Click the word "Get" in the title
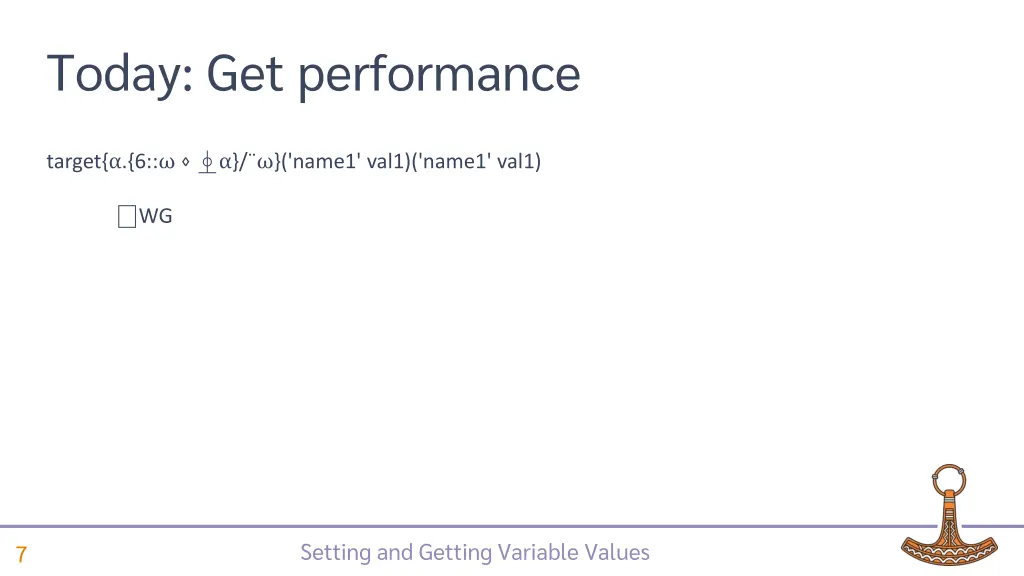Viewport: 1024px width, 576px height. 245,74
